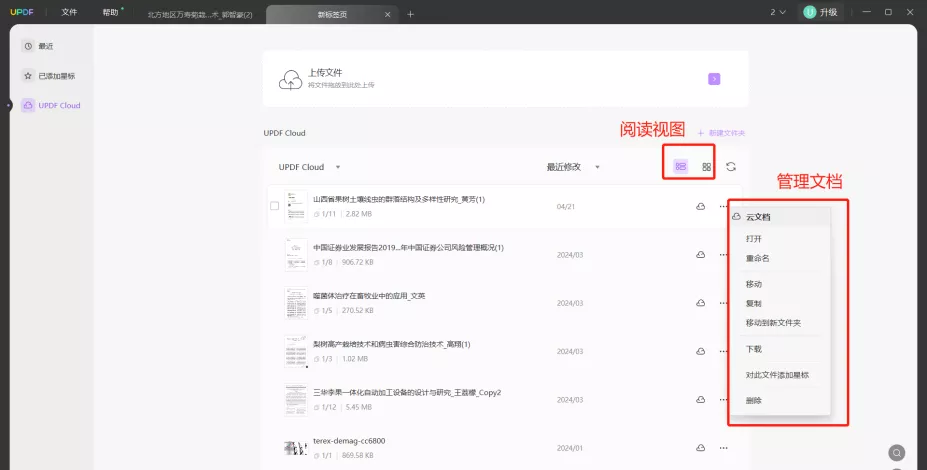Click cloud icon for 山西省果树土壤线虫 file
927x470 pixels.
pos(701,206)
